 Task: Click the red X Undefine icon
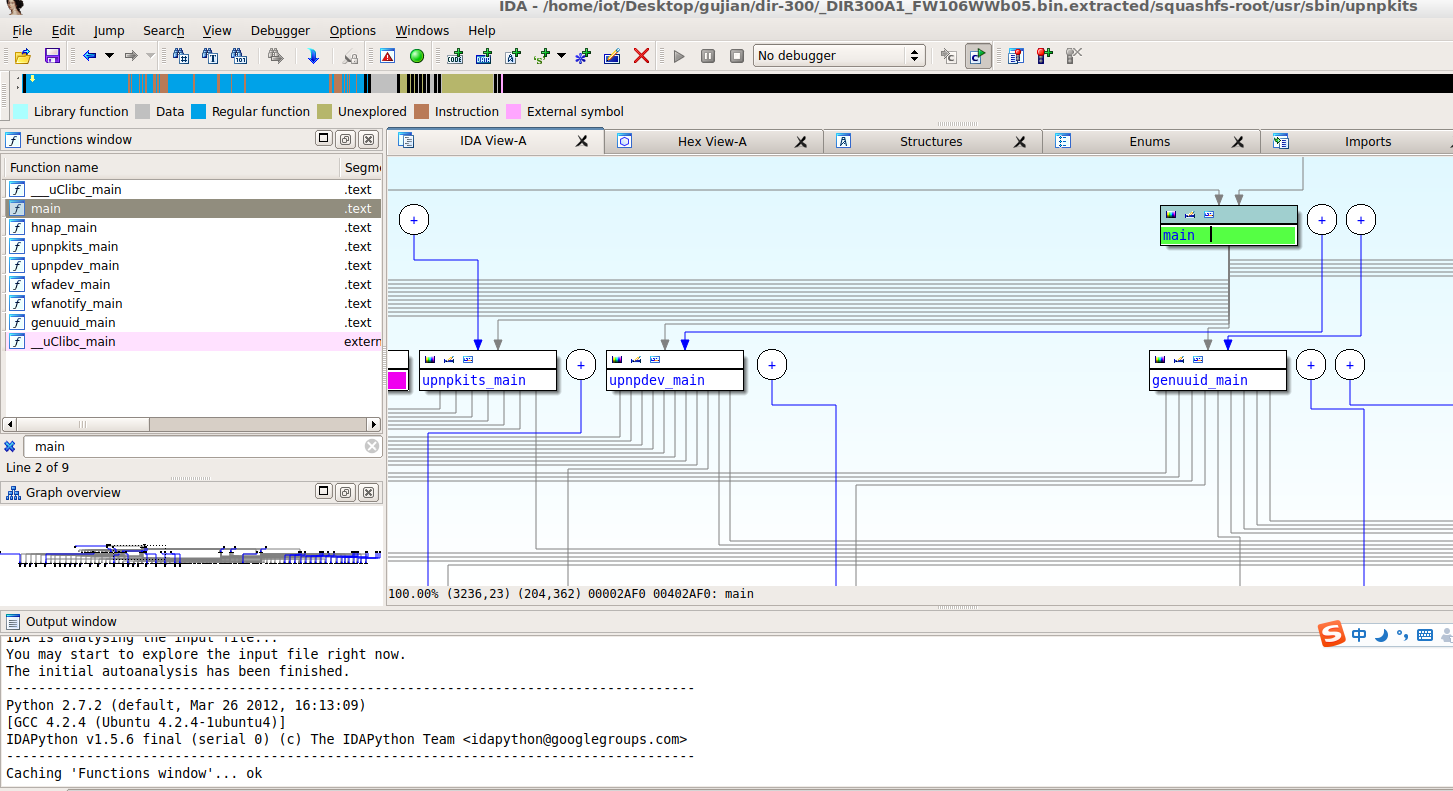642,55
